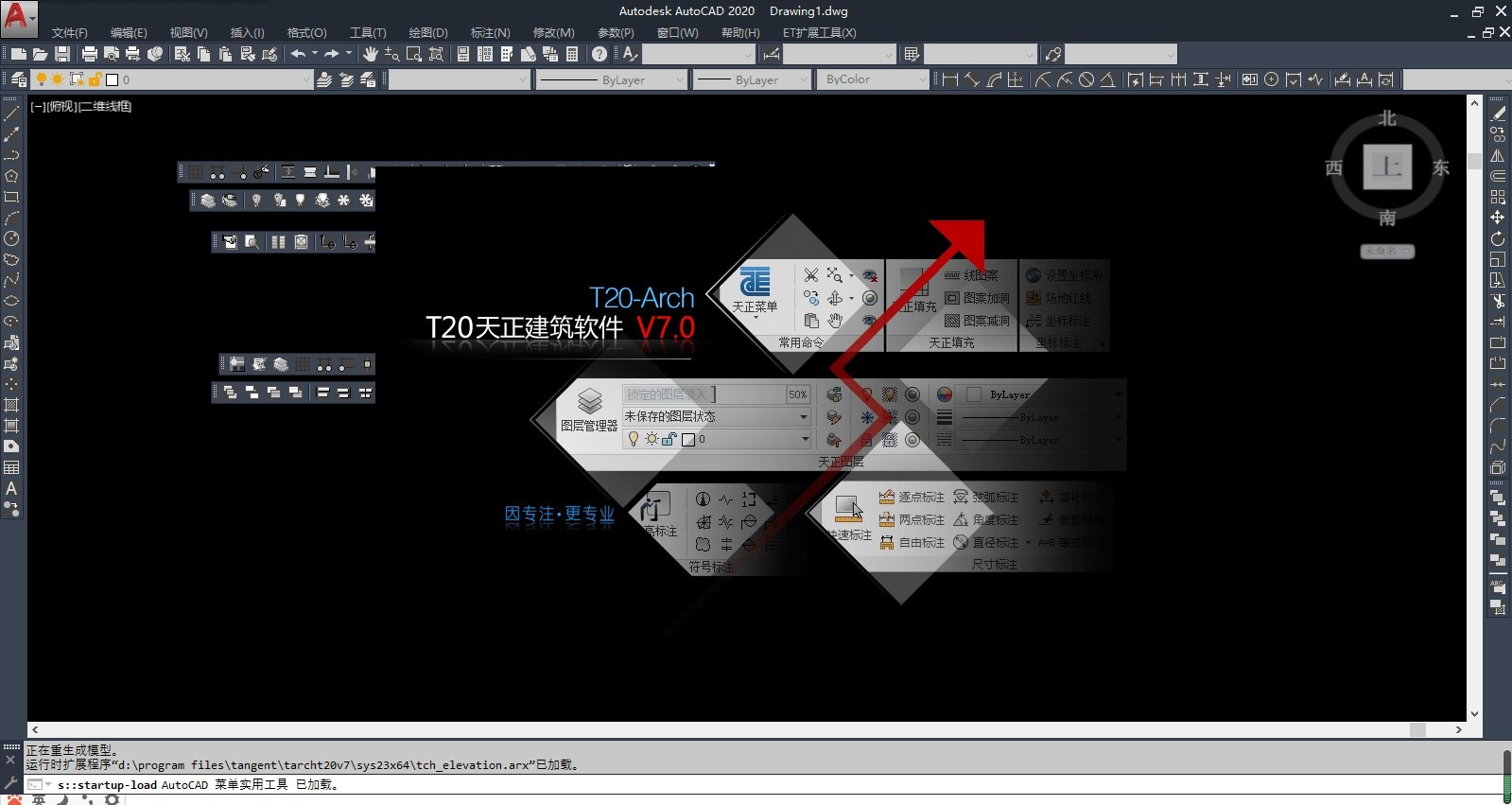1512x805 pixels.
Task: Activate the Pan hand tool
Action: coord(371,55)
